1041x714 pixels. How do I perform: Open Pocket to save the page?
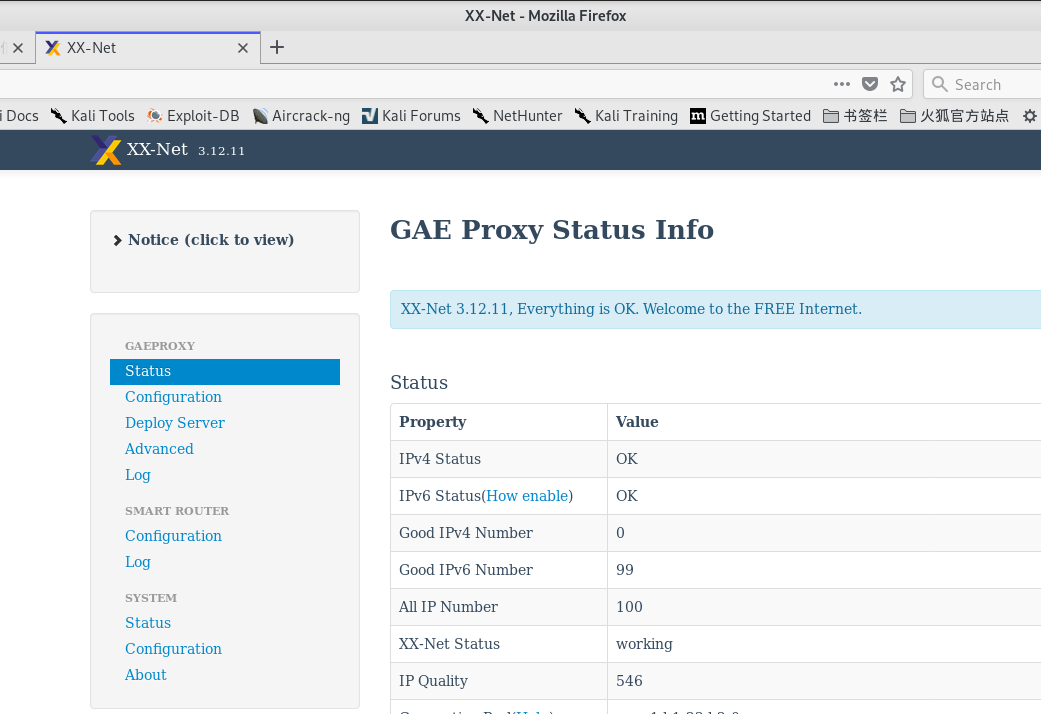point(870,84)
